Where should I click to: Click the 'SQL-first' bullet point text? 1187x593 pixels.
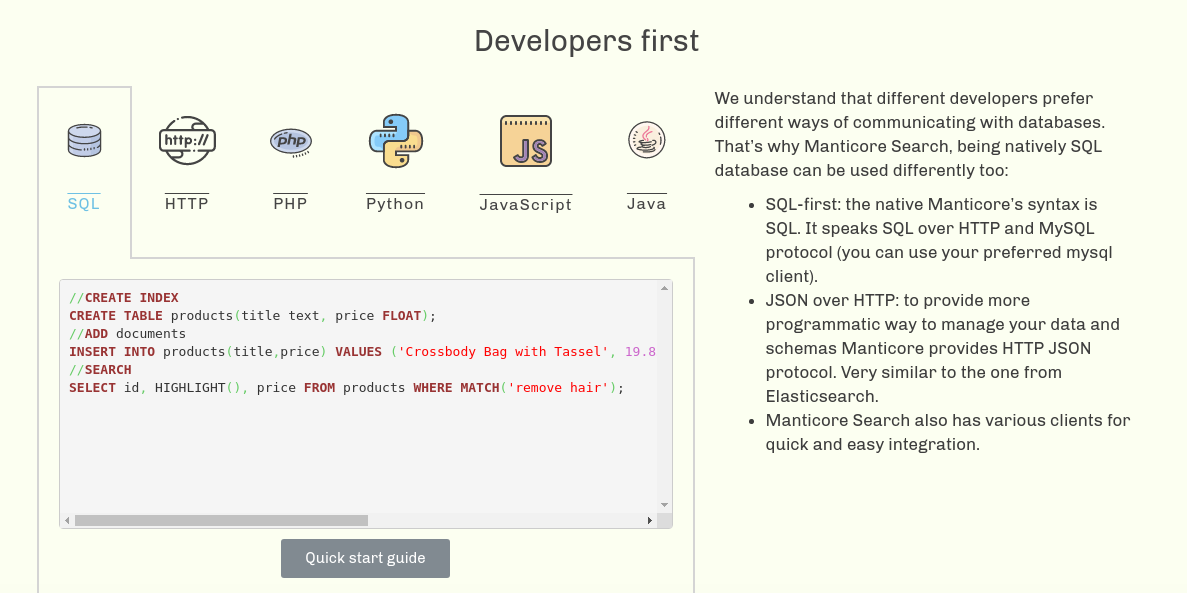point(939,240)
